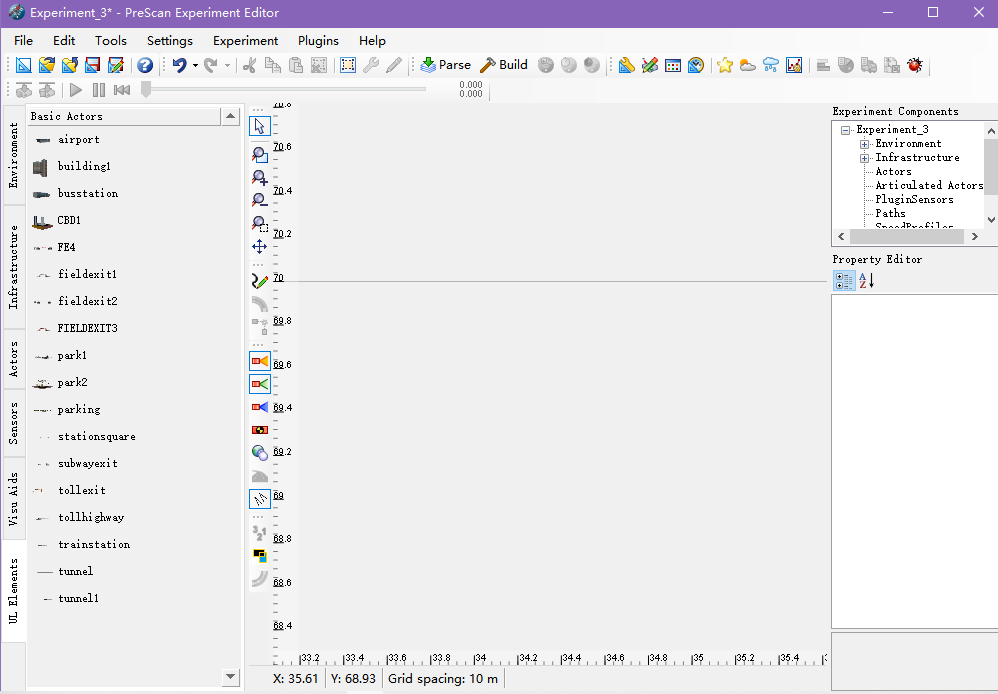Viewport: 998px width, 694px height.
Task: Click the rain cloud icon
Action: (770, 65)
